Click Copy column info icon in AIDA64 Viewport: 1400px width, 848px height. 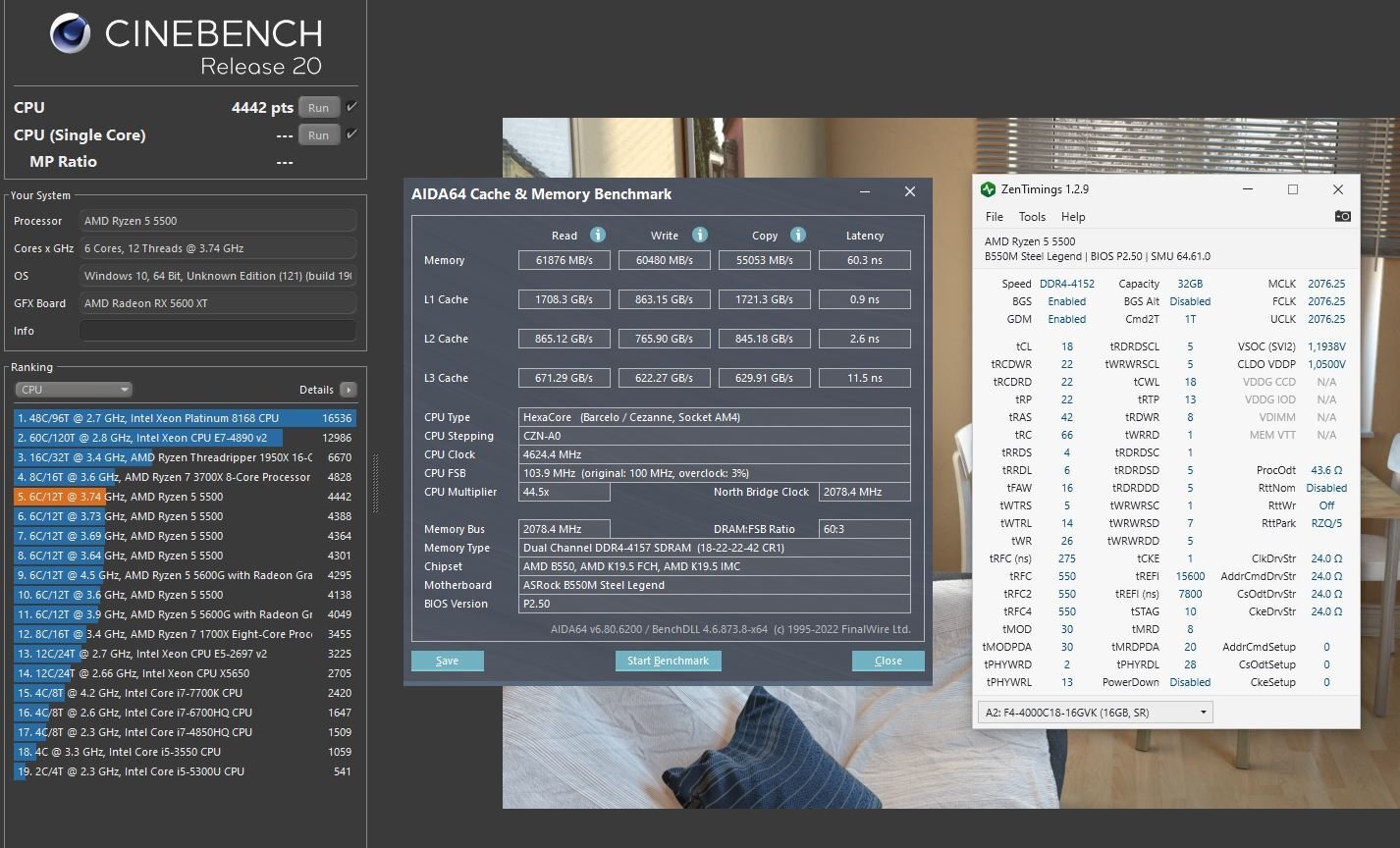coord(798,235)
